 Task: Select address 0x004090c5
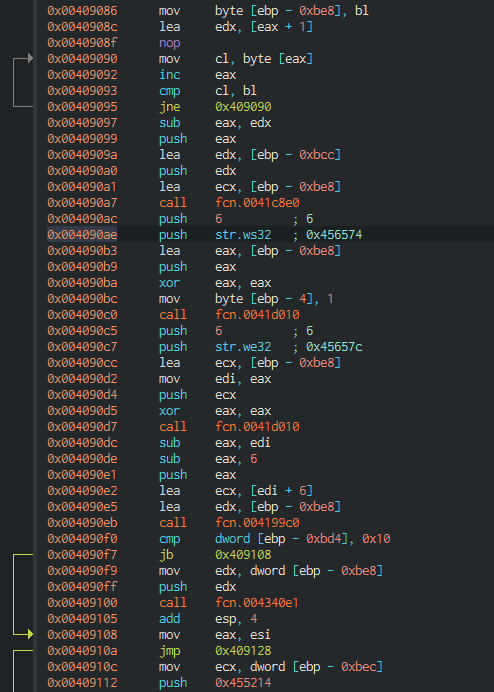tap(82, 331)
